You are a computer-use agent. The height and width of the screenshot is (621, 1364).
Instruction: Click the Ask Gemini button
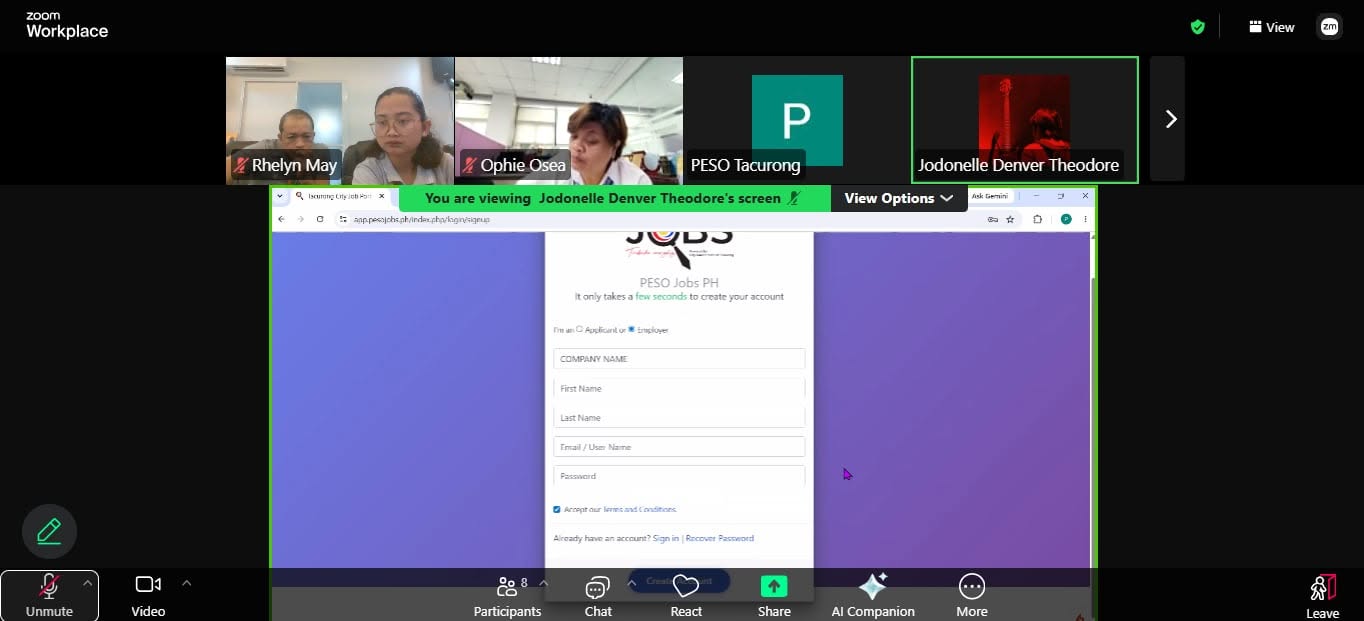[x=991, y=196]
